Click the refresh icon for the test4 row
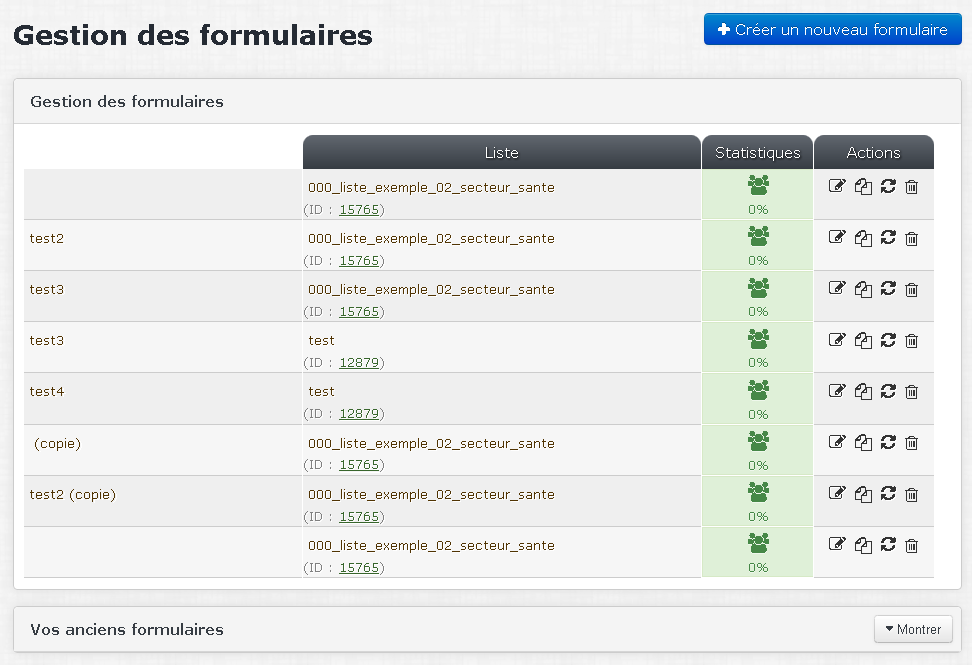Image resolution: width=972 pixels, height=665 pixels. click(888, 391)
